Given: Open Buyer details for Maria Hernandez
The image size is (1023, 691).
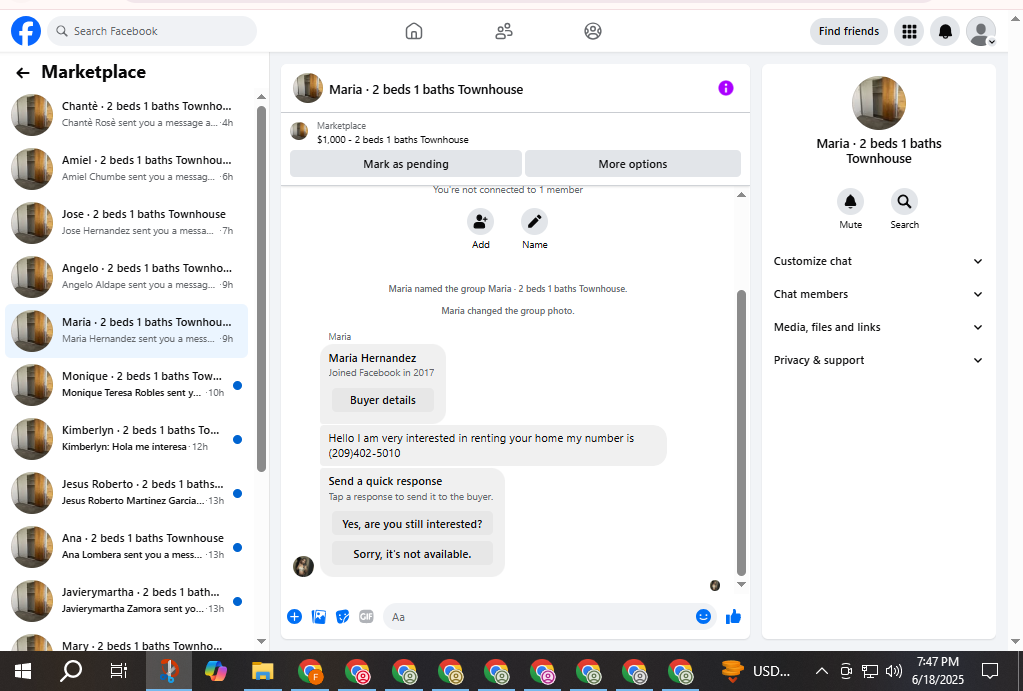Looking at the screenshot, I should click(382, 400).
